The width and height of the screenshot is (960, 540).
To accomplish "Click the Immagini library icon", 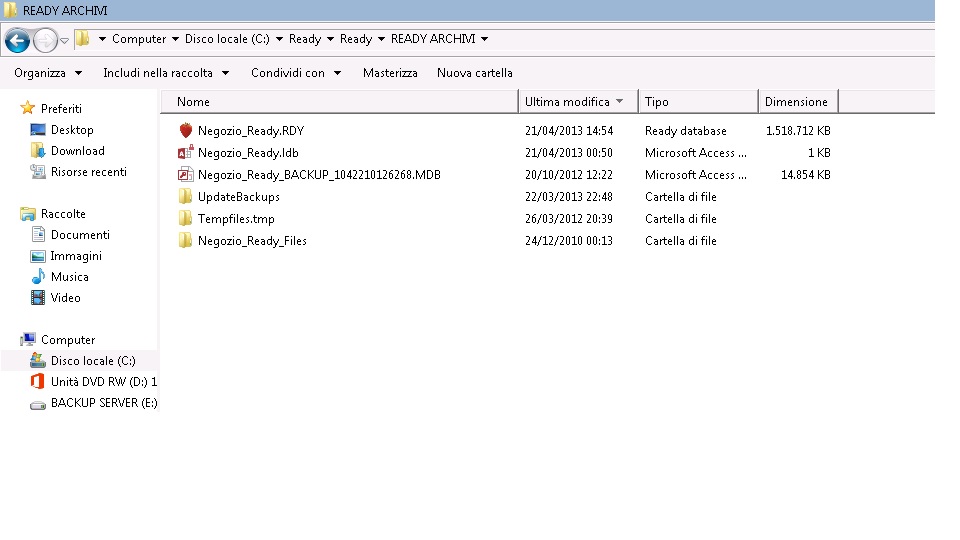I will pyautogui.click(x=38, y=256).
